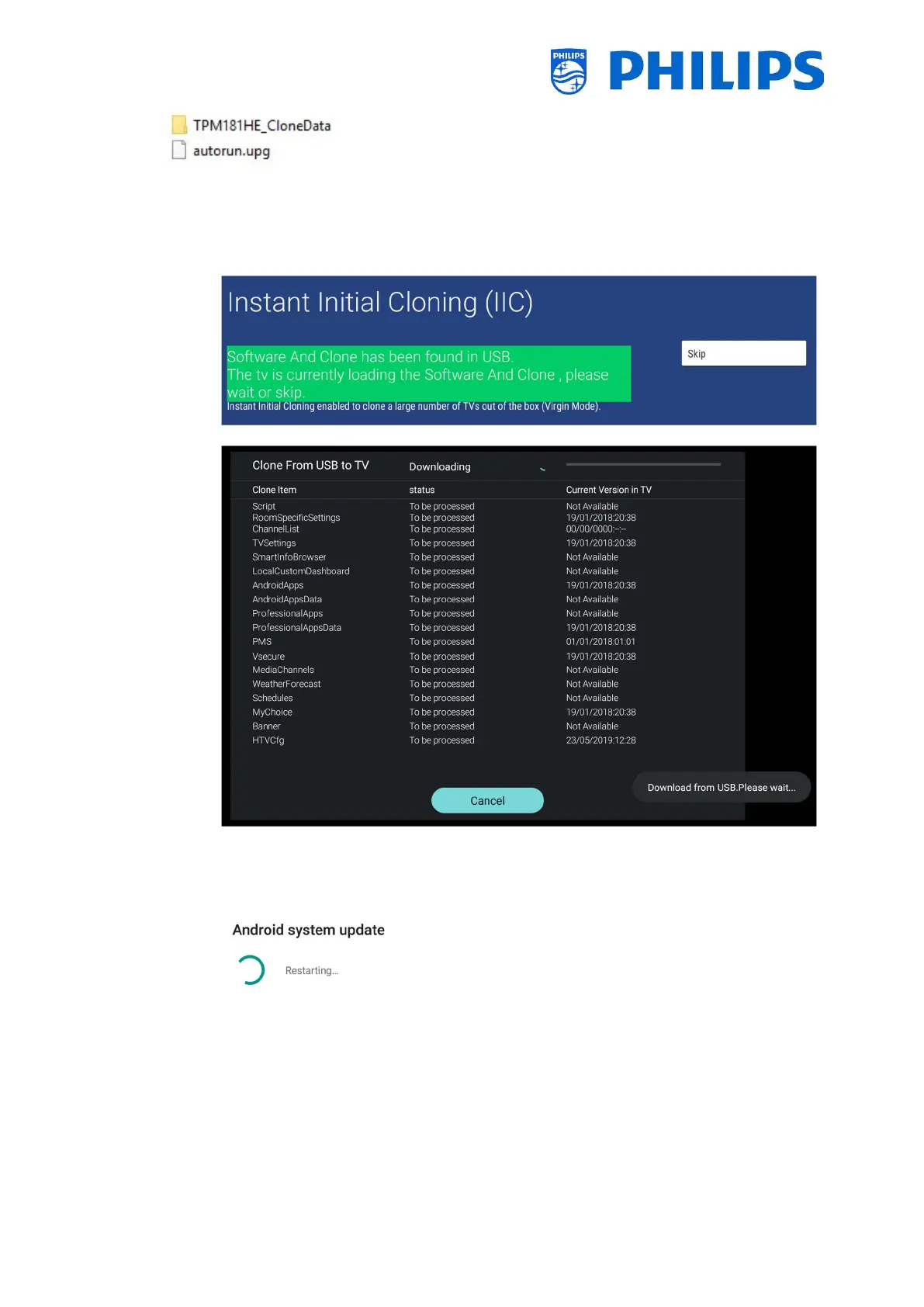Click the Android system update spinner
The width and height of the screenshot is (924, 1307).
[250, 970]
